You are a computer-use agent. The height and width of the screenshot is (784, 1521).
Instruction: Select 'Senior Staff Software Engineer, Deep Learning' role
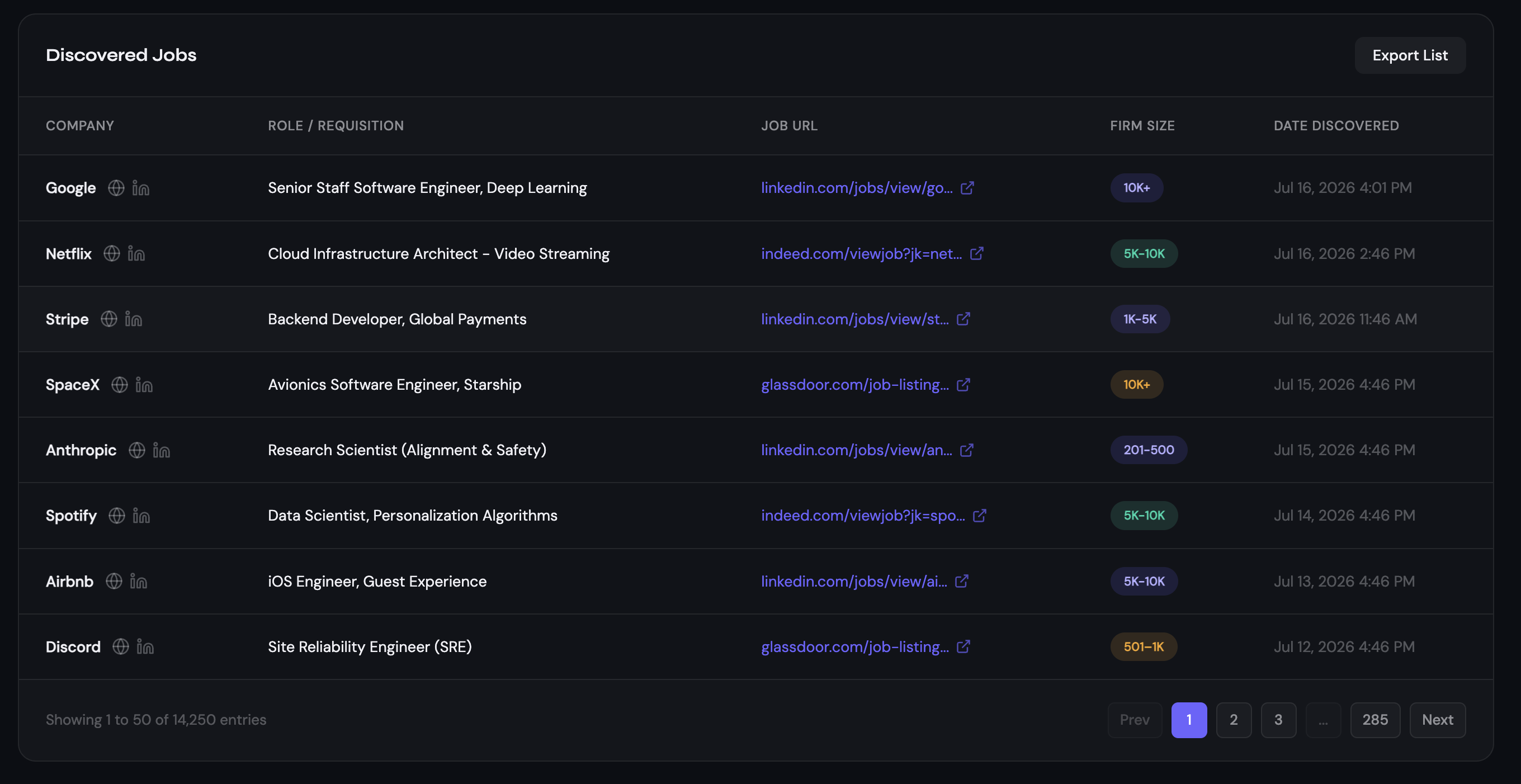click(427, 188)
